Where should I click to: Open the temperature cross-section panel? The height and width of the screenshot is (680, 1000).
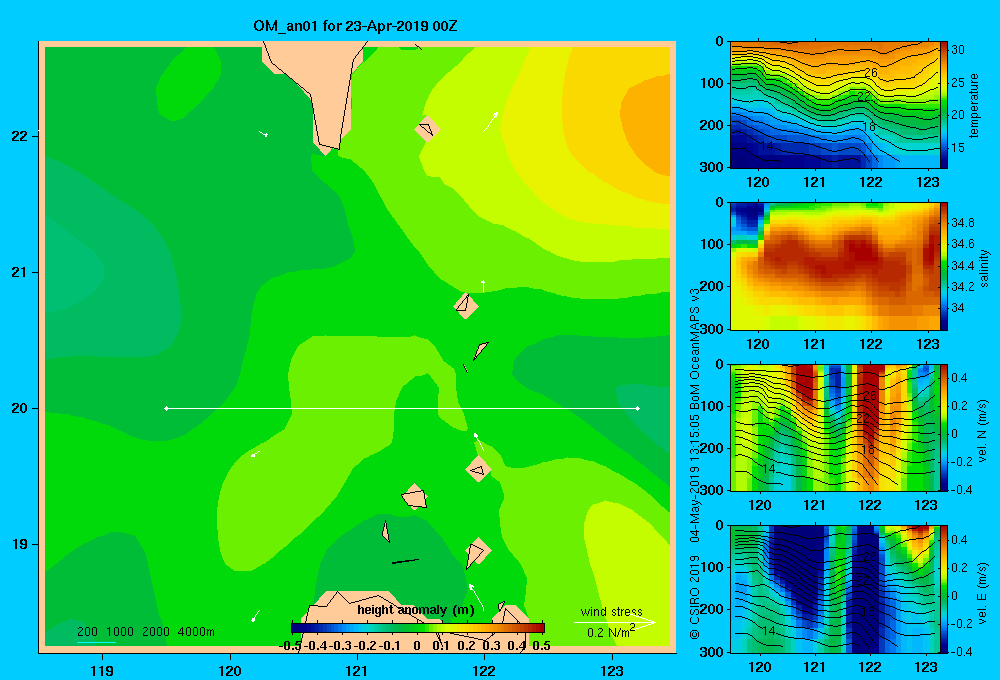tap(834, 105)
